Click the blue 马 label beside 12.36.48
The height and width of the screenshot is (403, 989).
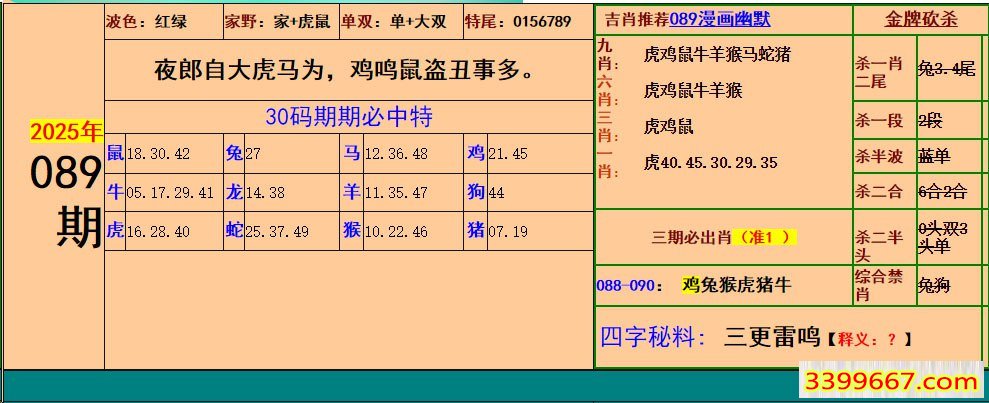coord(352,153)
